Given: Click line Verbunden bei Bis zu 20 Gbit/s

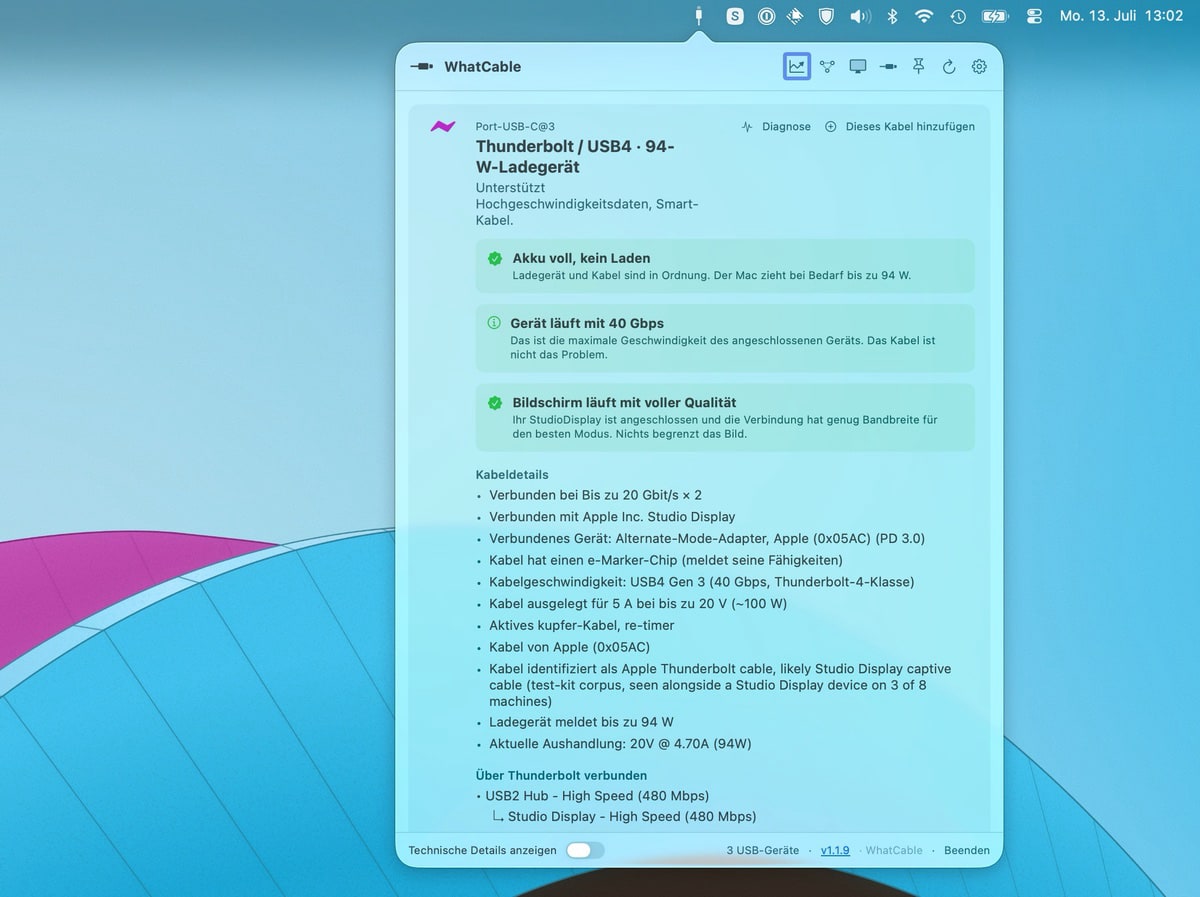Looking at the screenshot, I should (x=595, y=495).
